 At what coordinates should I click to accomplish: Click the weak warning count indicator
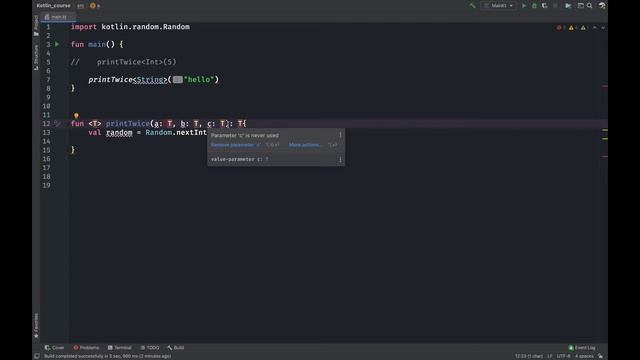(x=585, y=28)
